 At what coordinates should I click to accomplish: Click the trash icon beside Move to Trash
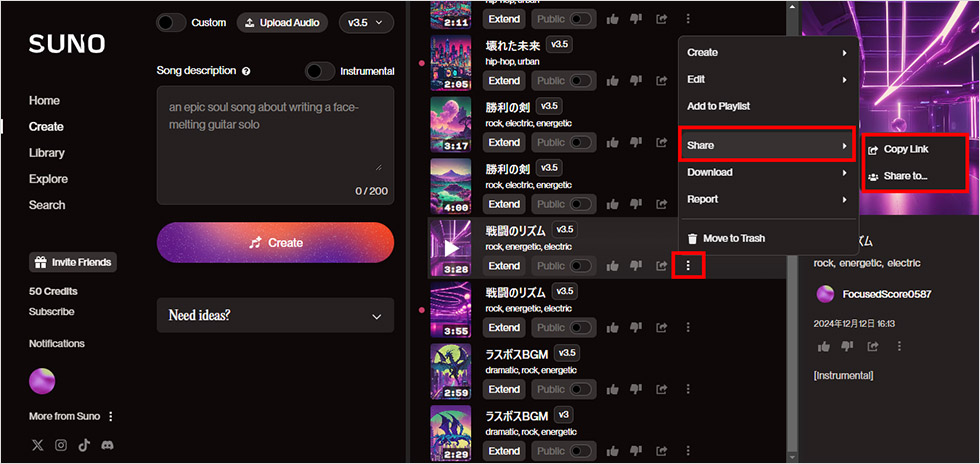[x=692, y=238]
